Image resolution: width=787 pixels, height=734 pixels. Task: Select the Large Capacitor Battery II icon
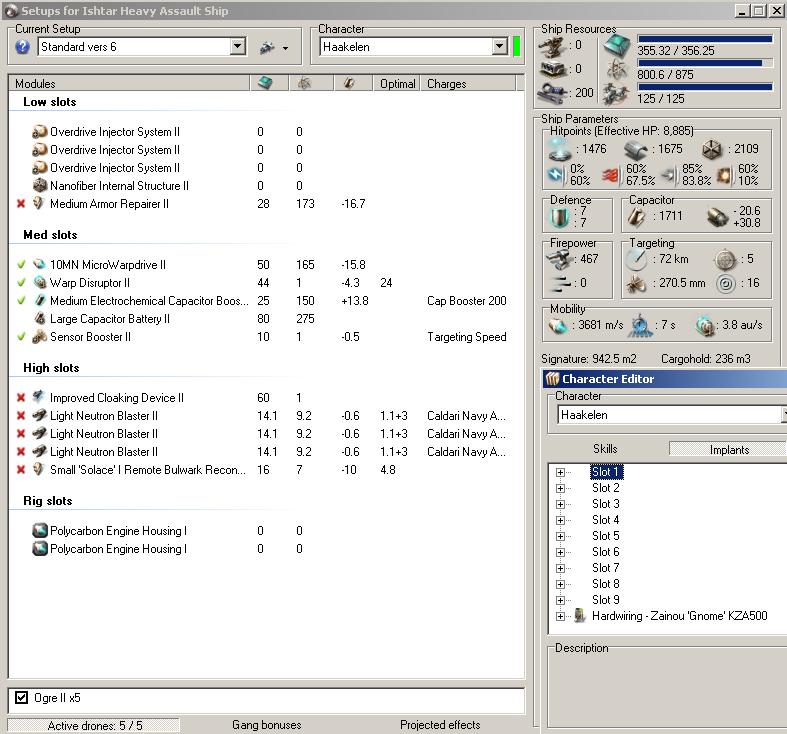click(x=40, y=319)
